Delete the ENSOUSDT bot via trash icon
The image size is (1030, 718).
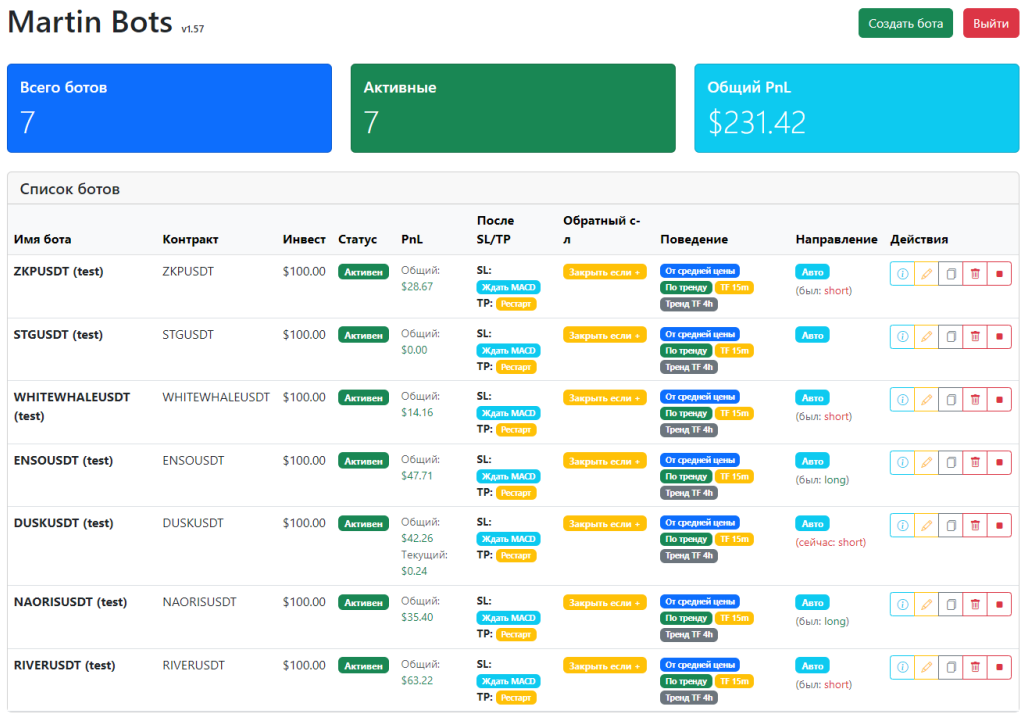pyautogui.click(x=975, y=462)
